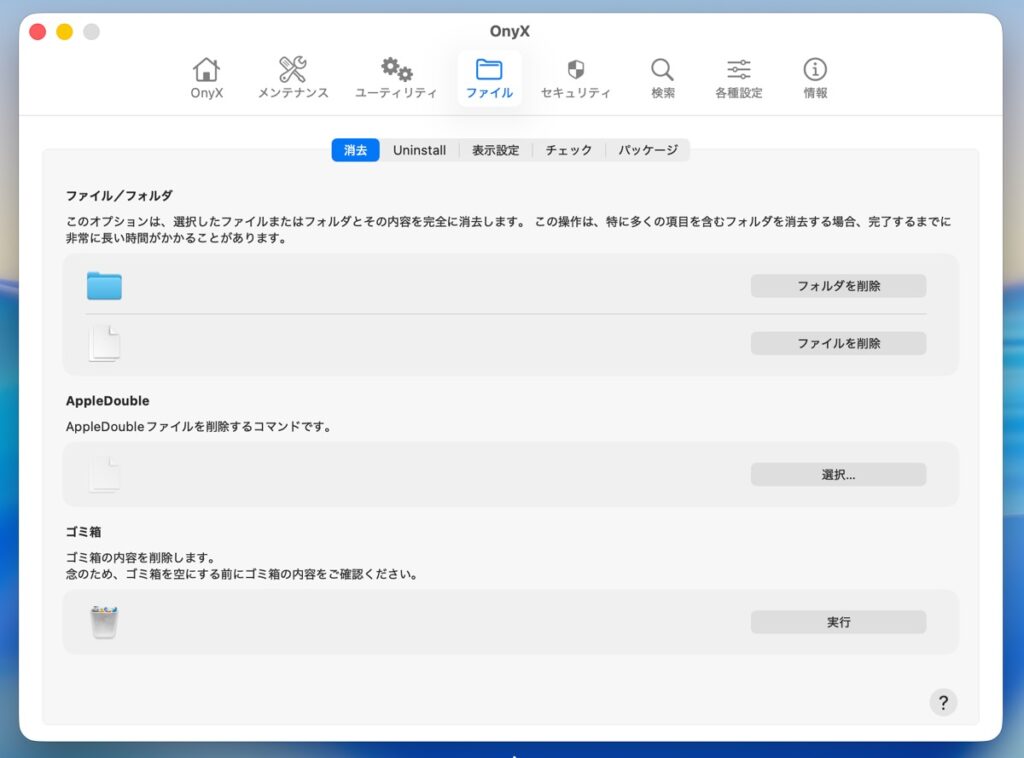Switch to the 消去 tab
1024x758 pixels.
[x=355, y=150]
